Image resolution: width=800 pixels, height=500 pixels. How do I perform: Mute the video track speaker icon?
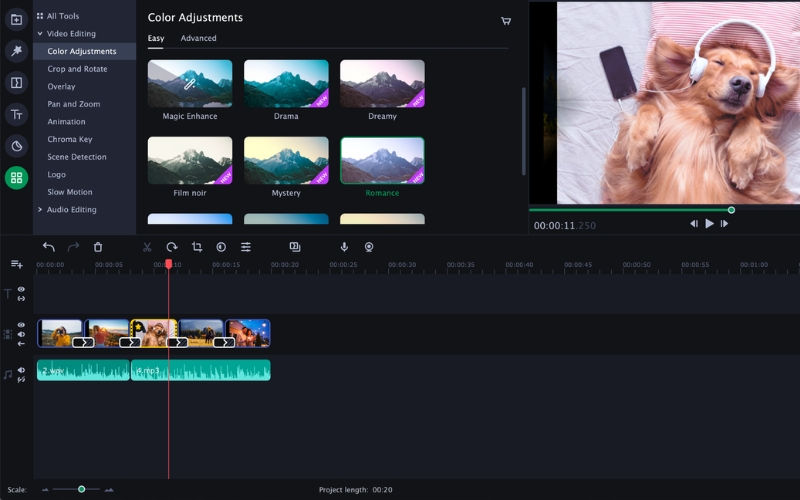[21, 334]
